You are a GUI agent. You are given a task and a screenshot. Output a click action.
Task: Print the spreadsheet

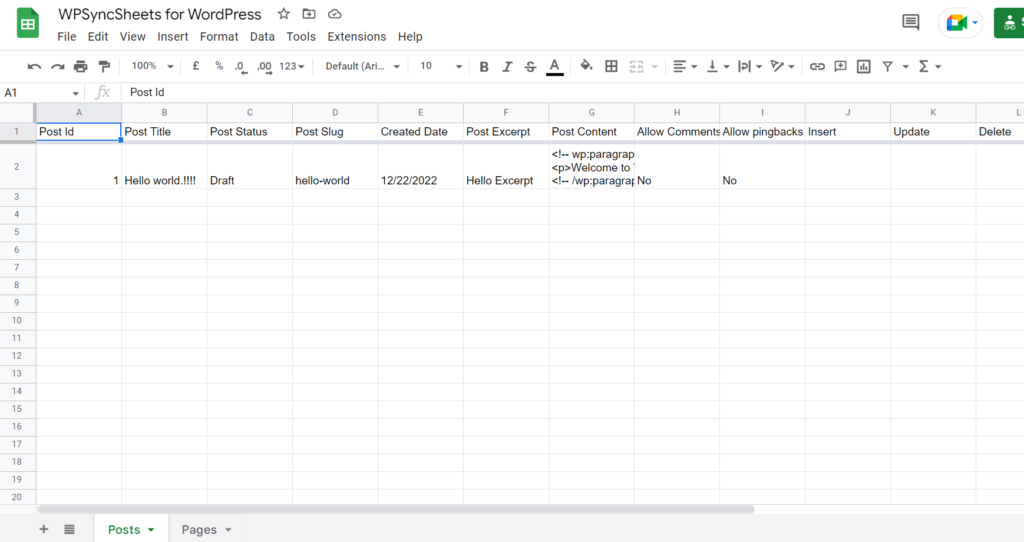[x=80, y=66]
